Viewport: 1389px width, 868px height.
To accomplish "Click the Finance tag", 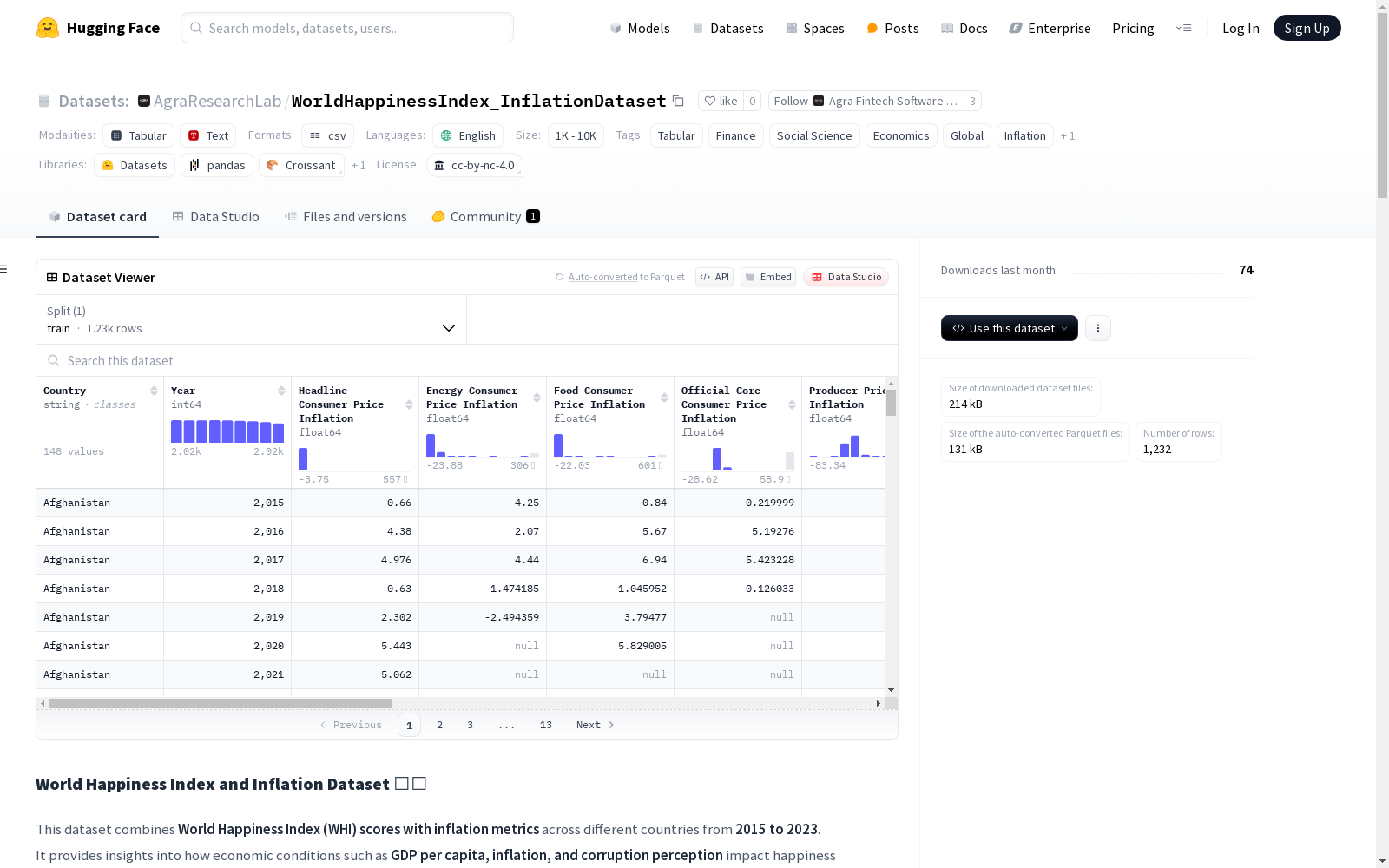I will 736,136.
